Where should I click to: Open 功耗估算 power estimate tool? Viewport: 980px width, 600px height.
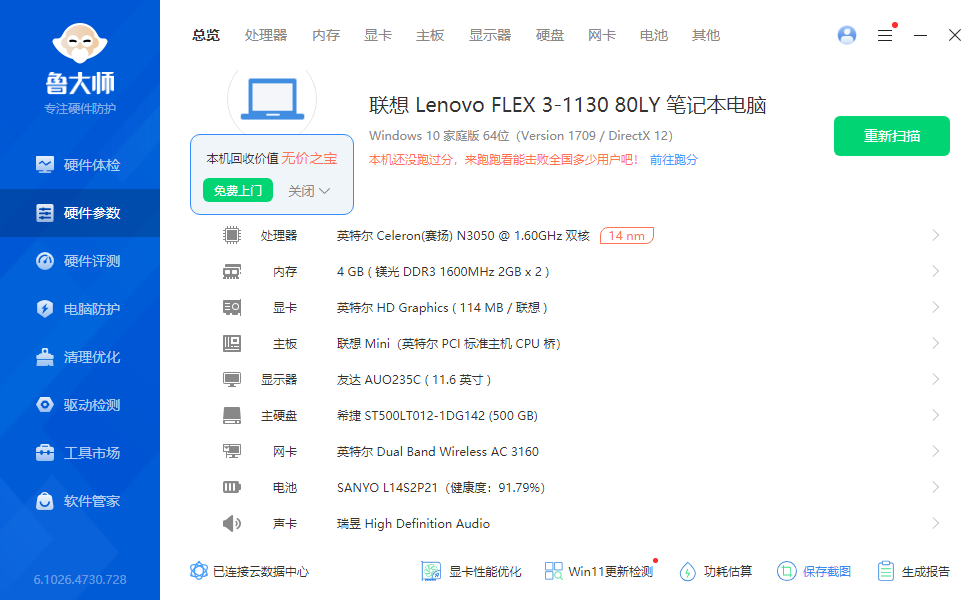tap(716, 571)
